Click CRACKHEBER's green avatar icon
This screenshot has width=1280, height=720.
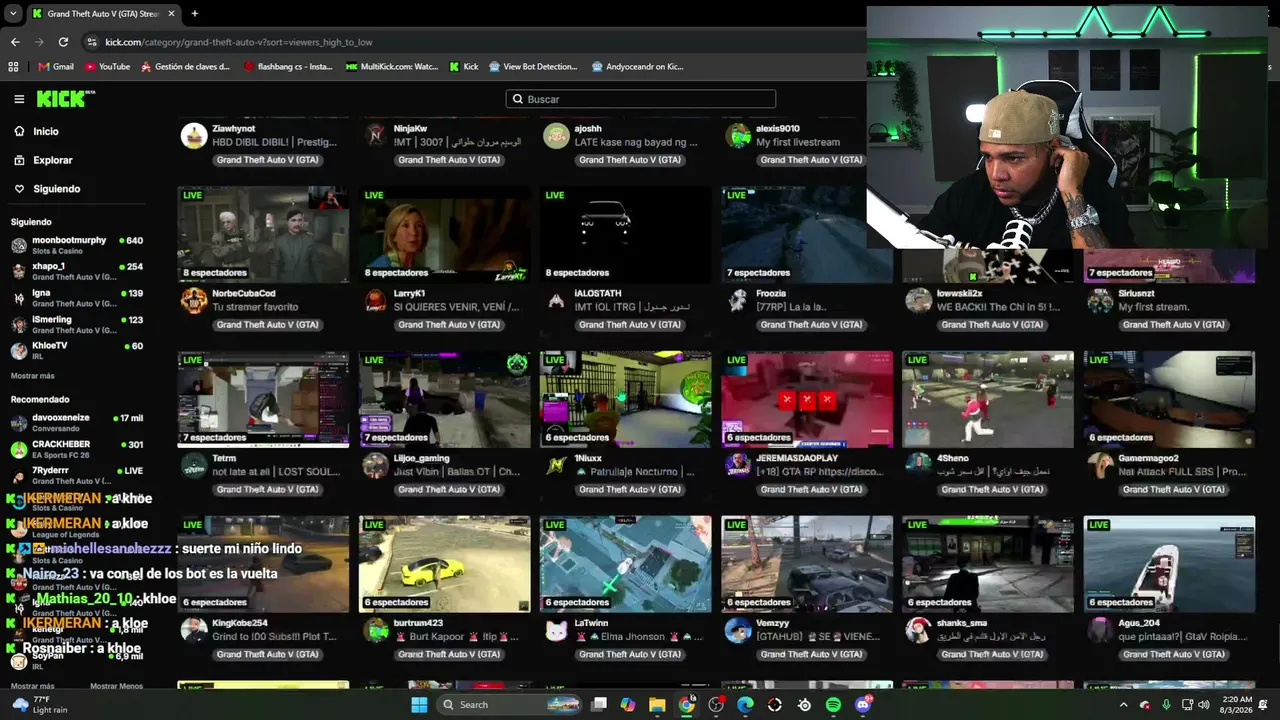(x=18, y=449)
